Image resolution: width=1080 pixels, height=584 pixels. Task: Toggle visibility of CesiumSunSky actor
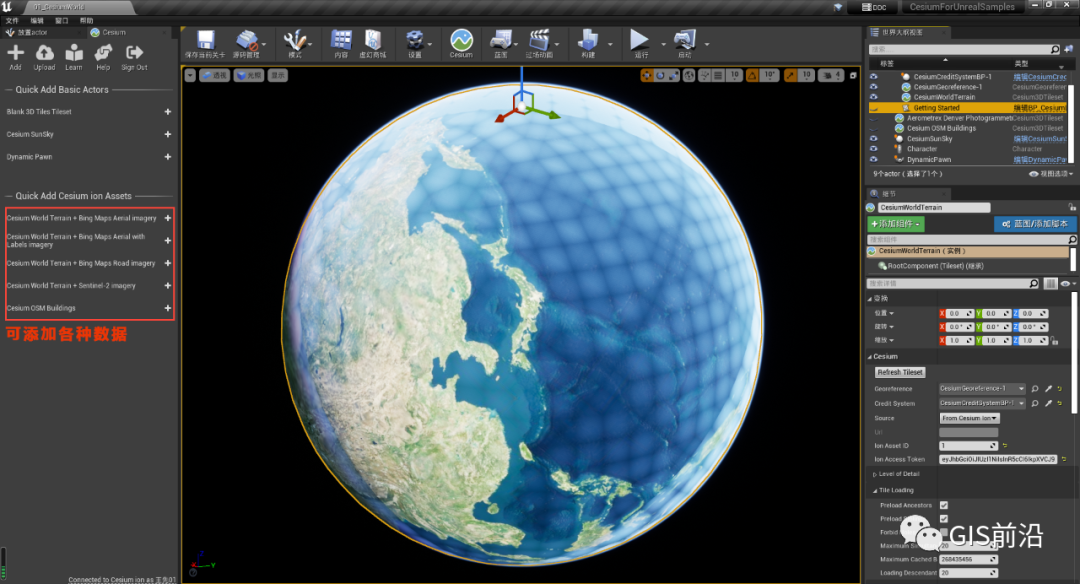point(873,138)
